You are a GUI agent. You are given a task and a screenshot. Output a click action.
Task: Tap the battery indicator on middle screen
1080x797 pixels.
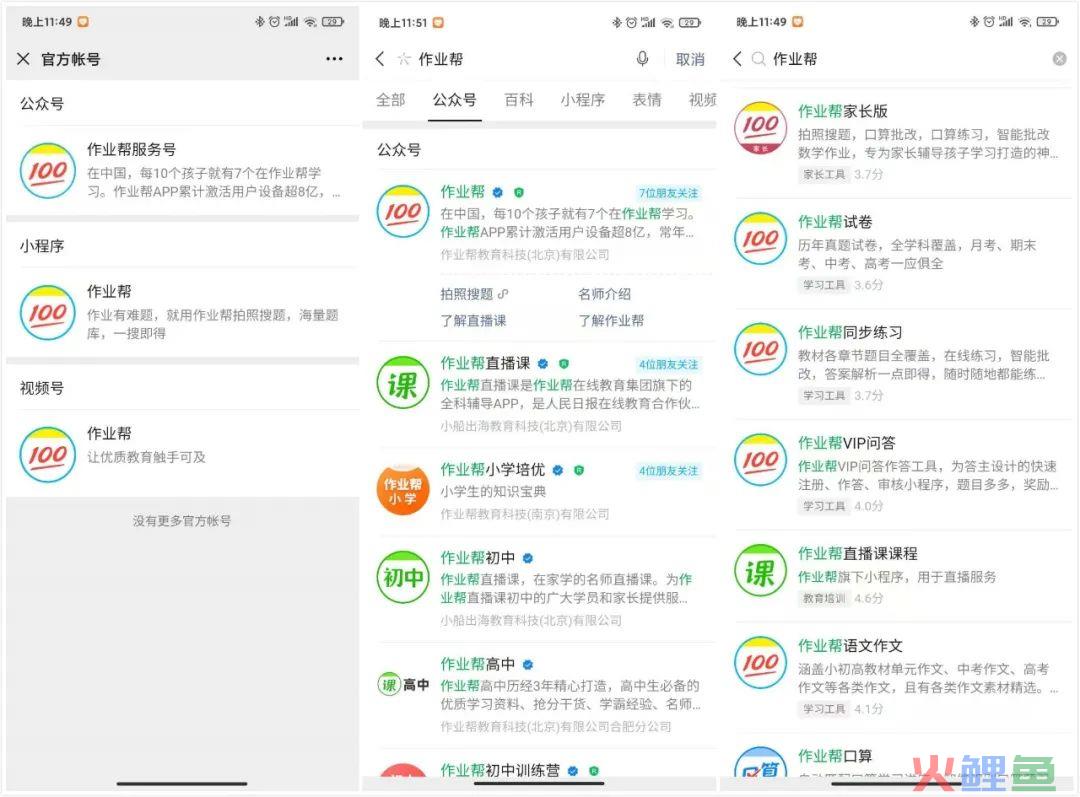tap(689, 23)
